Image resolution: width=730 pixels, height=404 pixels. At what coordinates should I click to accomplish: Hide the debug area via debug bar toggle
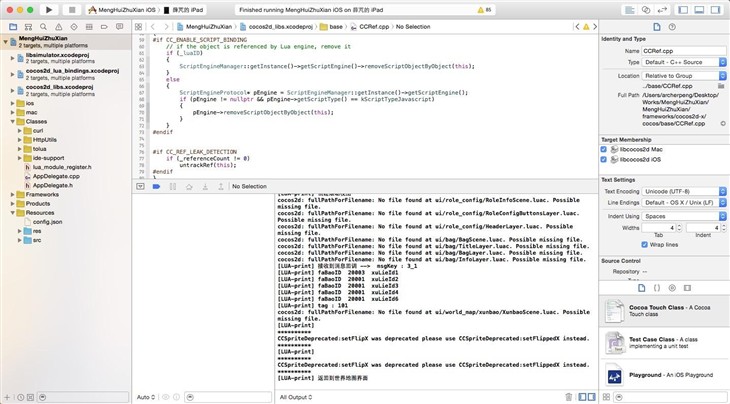[x=140, y=186]
